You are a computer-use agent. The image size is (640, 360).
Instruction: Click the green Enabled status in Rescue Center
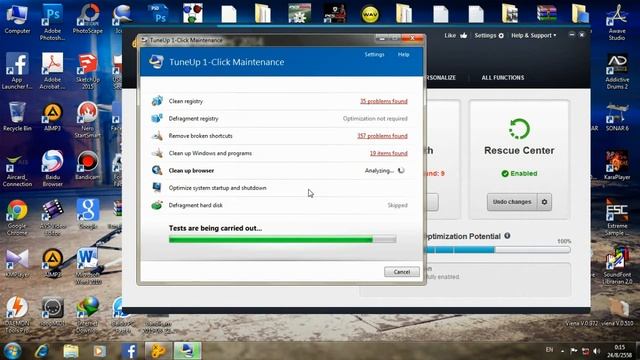519,173
